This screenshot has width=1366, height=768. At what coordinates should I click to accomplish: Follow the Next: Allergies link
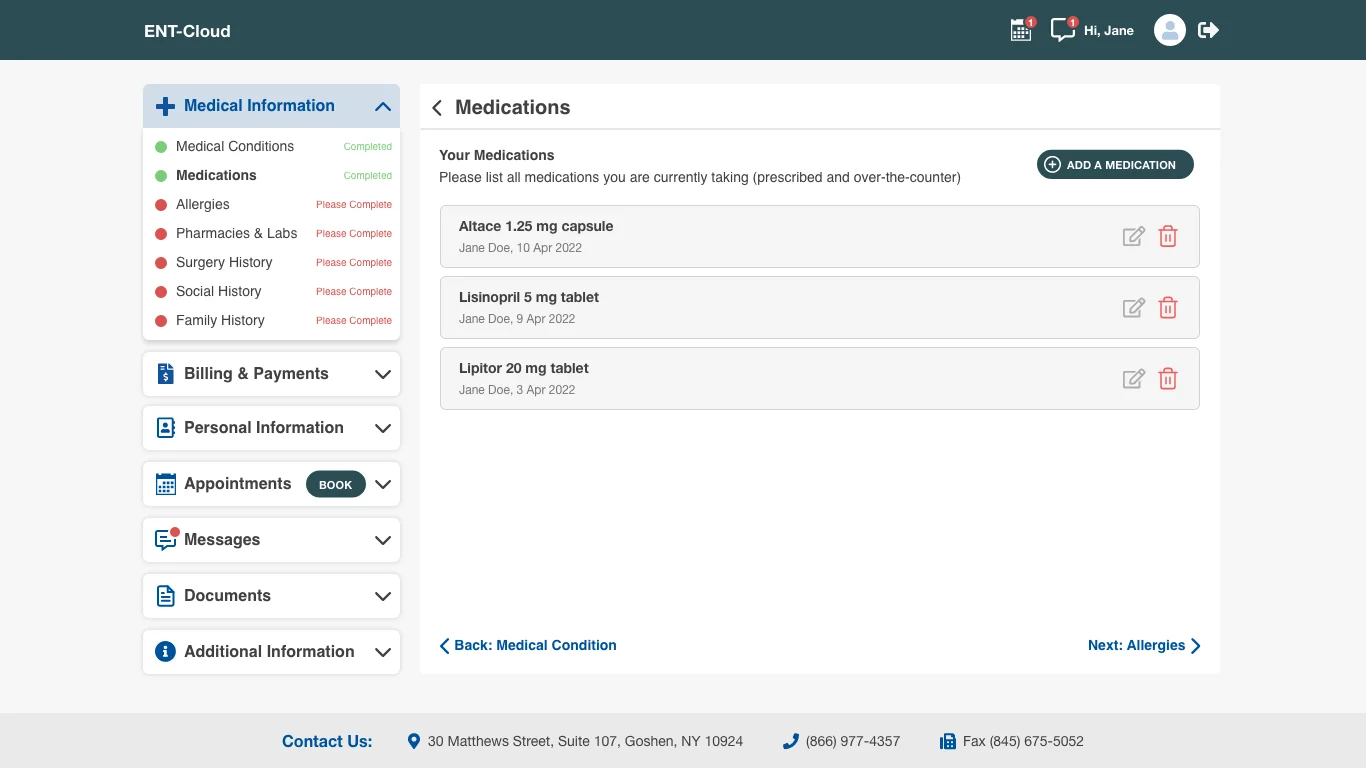click(x=1144, y=646)
